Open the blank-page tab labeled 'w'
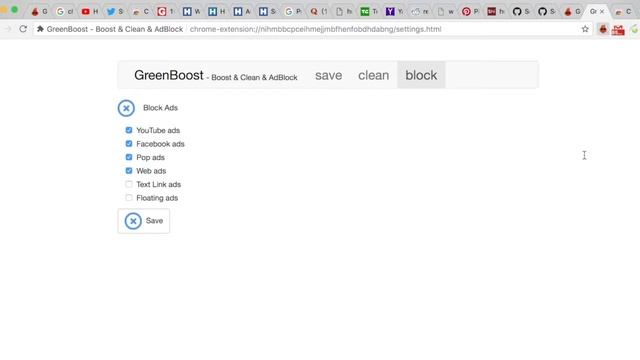The image size is (640, 360). click(x=445, y=11)
